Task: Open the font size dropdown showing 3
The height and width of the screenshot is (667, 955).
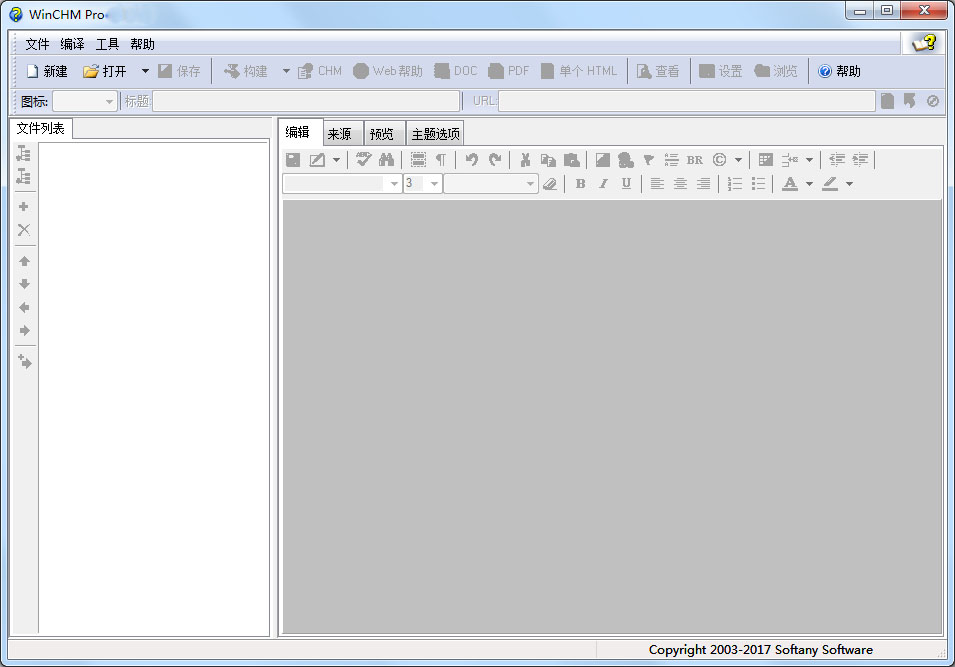Action: coord(422,183)
